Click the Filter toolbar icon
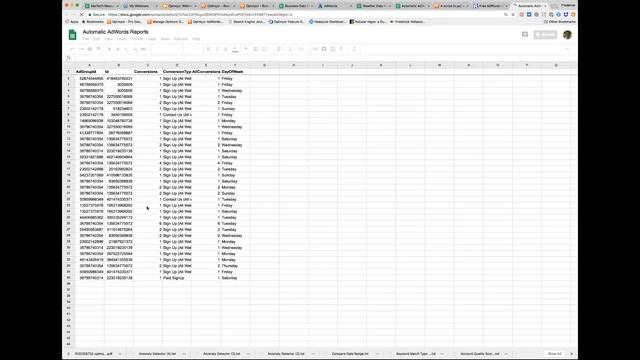The height and width of the screenshot is (360, 640). [x=342, y=49]
